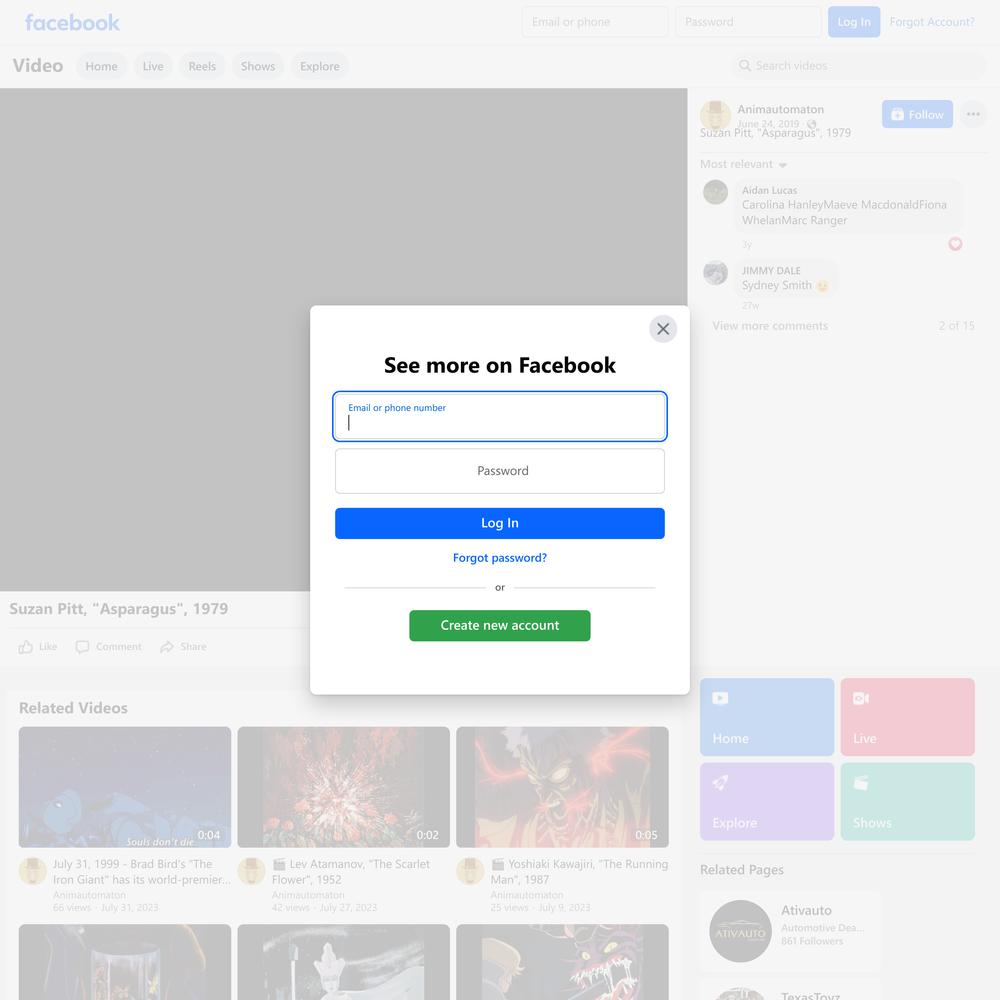
Task: Click the avatar beside The Scarlet Flower video
Action: tap(251, 871)
